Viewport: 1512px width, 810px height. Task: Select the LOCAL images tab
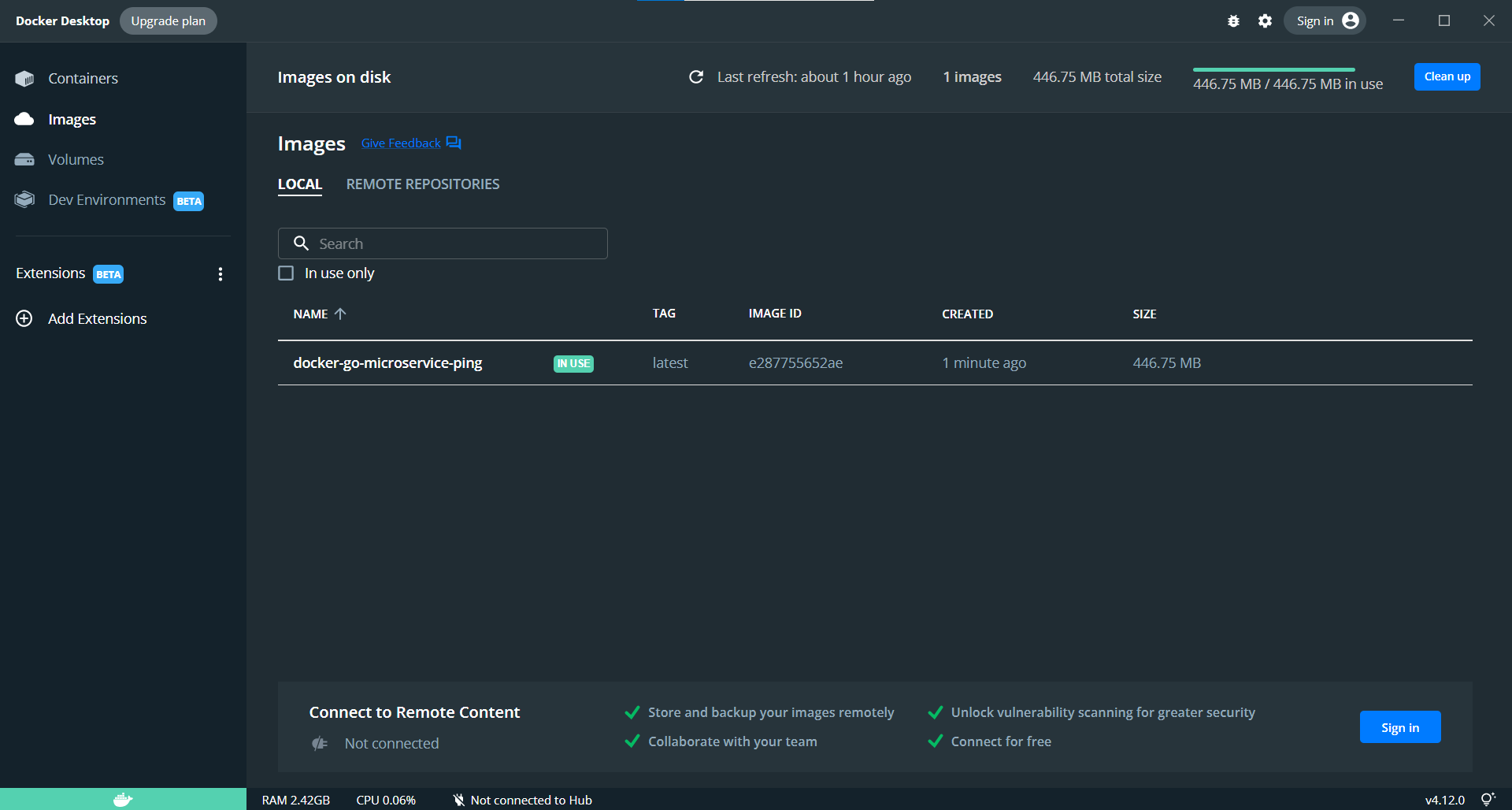pyautogui.click(x=300, y=184)
